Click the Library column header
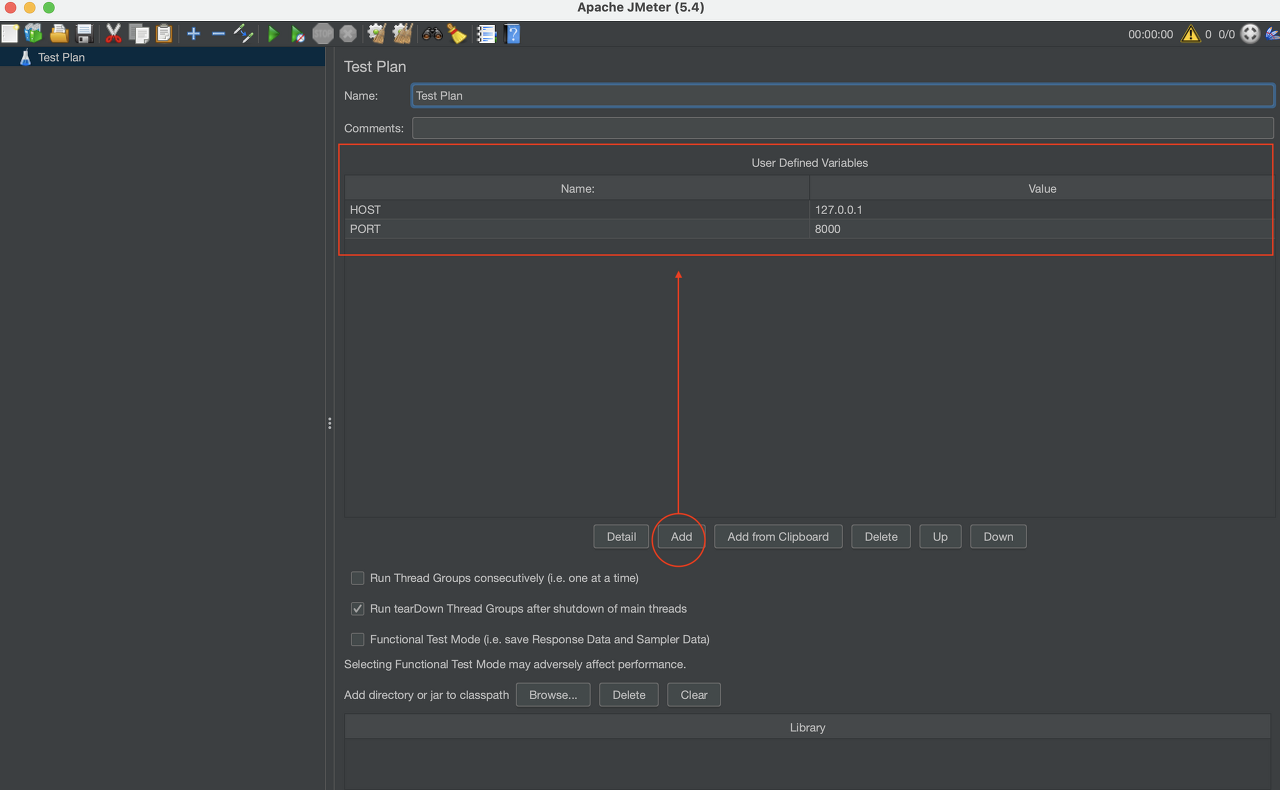Viewport: 1280px width, 790px height. click(x=807, y=727)
